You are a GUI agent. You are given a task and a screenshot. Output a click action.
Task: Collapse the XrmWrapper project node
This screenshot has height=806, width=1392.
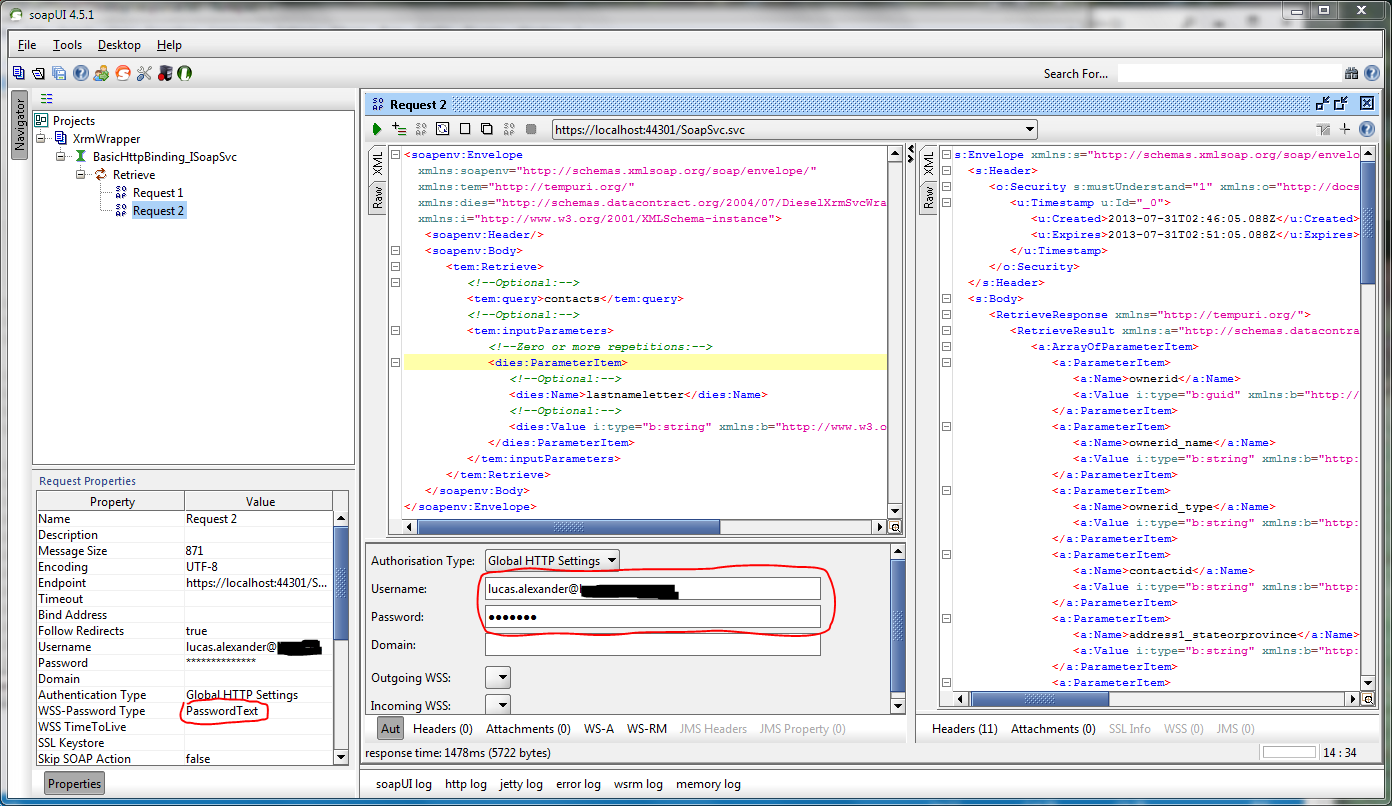pyautogui.click(x=41, y=139)
